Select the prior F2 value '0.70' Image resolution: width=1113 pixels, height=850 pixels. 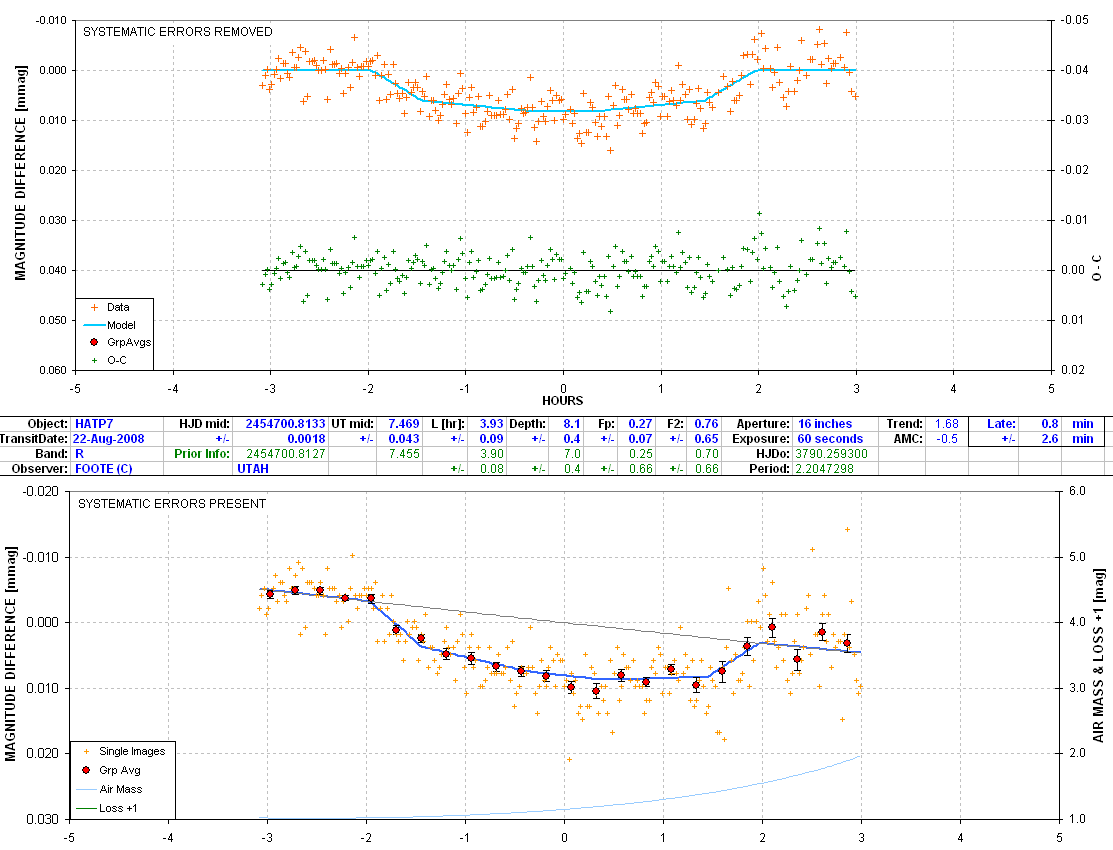pyautogui.click(x=706, y=454)
